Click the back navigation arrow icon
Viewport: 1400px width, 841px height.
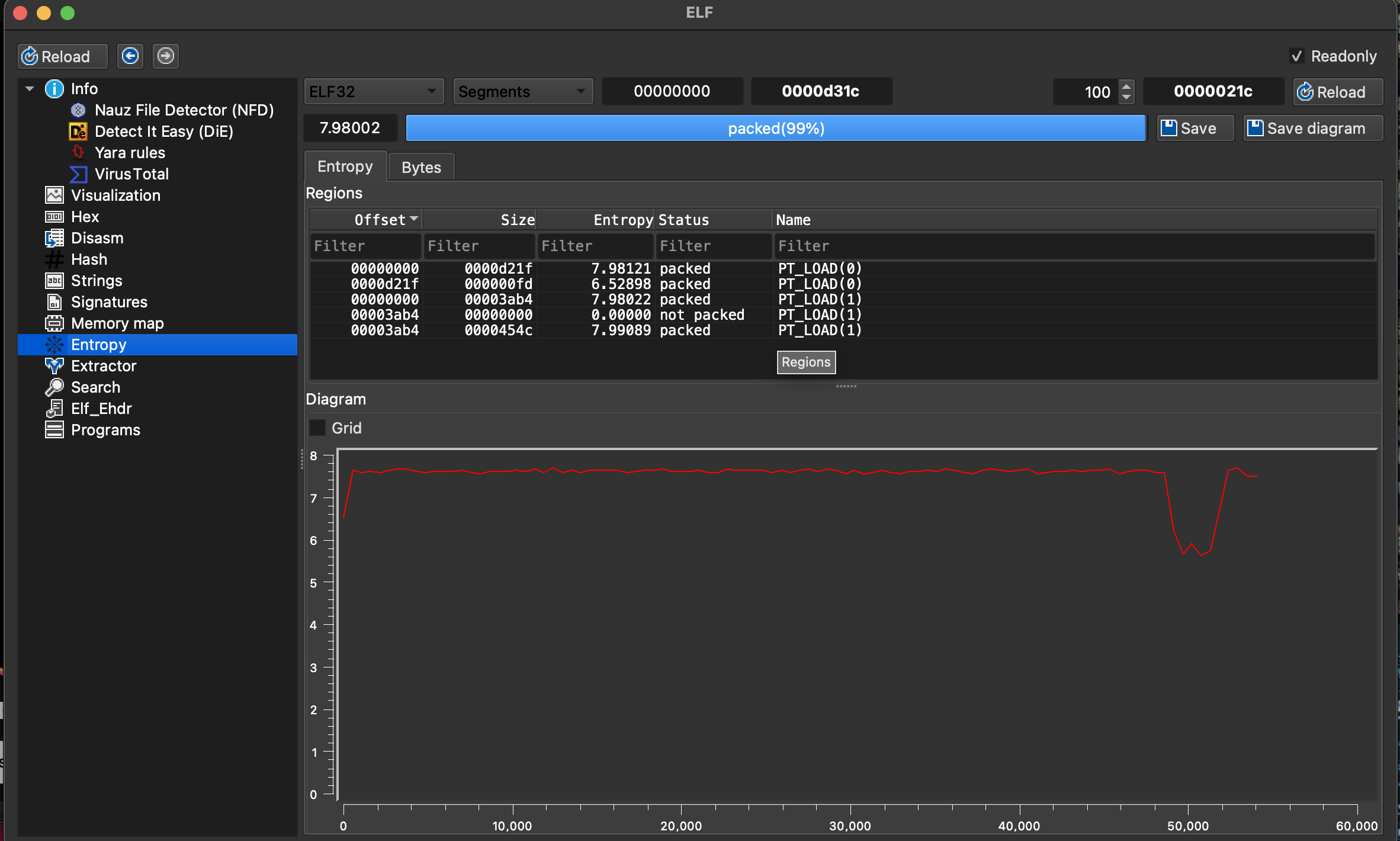(130, 56)
